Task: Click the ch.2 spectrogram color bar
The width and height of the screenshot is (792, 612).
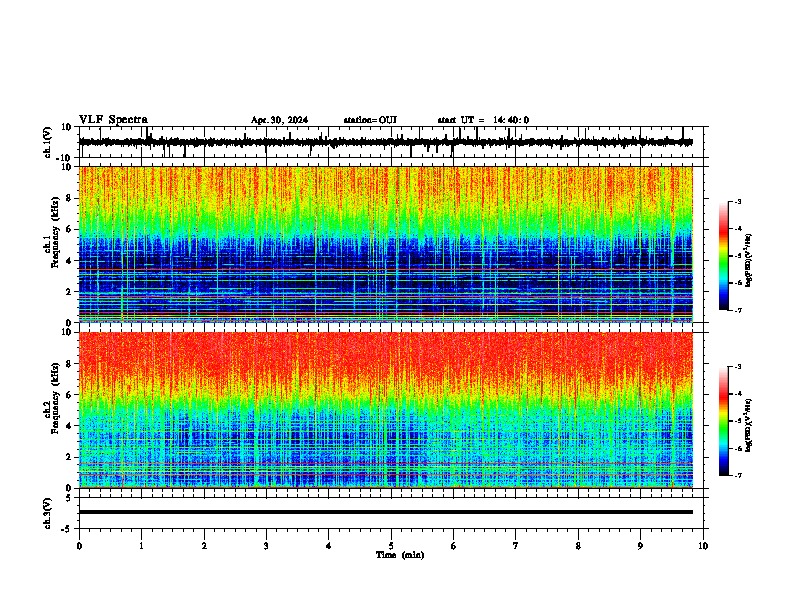Action: tap(724, 421)
